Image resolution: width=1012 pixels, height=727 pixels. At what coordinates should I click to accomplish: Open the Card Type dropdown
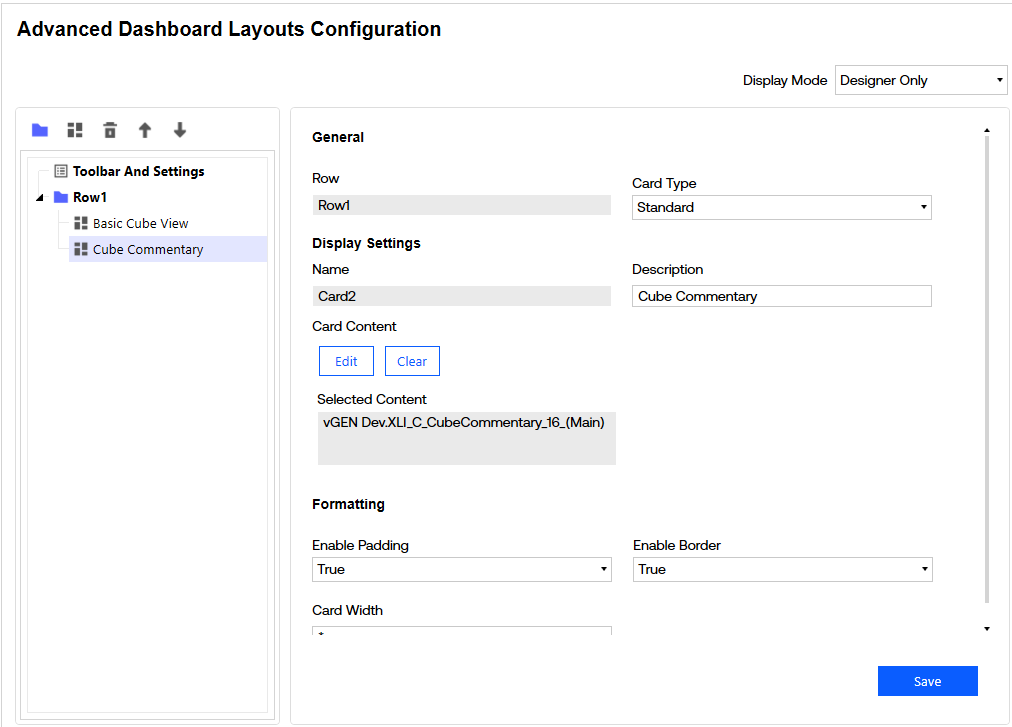782,208
